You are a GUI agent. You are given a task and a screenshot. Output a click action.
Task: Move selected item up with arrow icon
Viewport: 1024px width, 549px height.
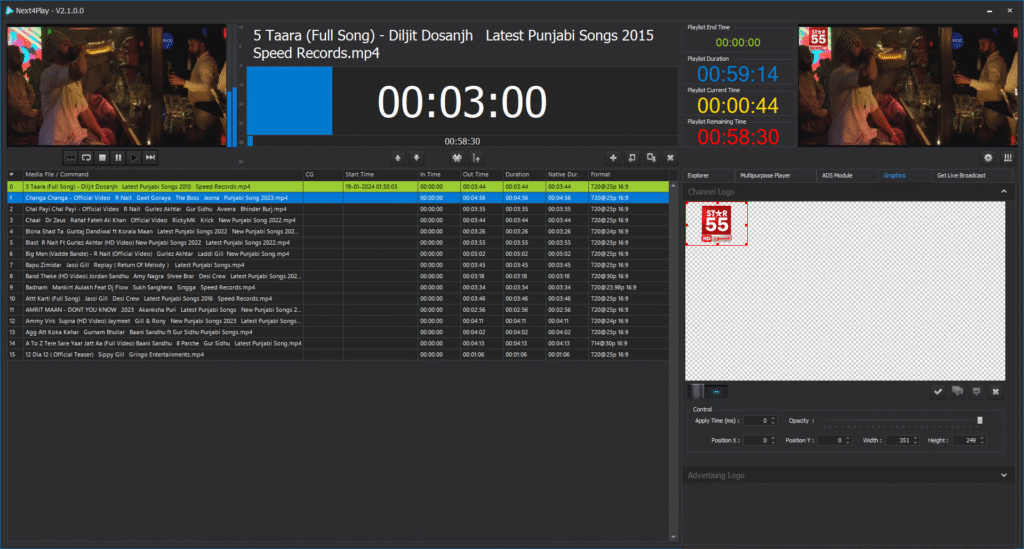click(x=398, y=157)
